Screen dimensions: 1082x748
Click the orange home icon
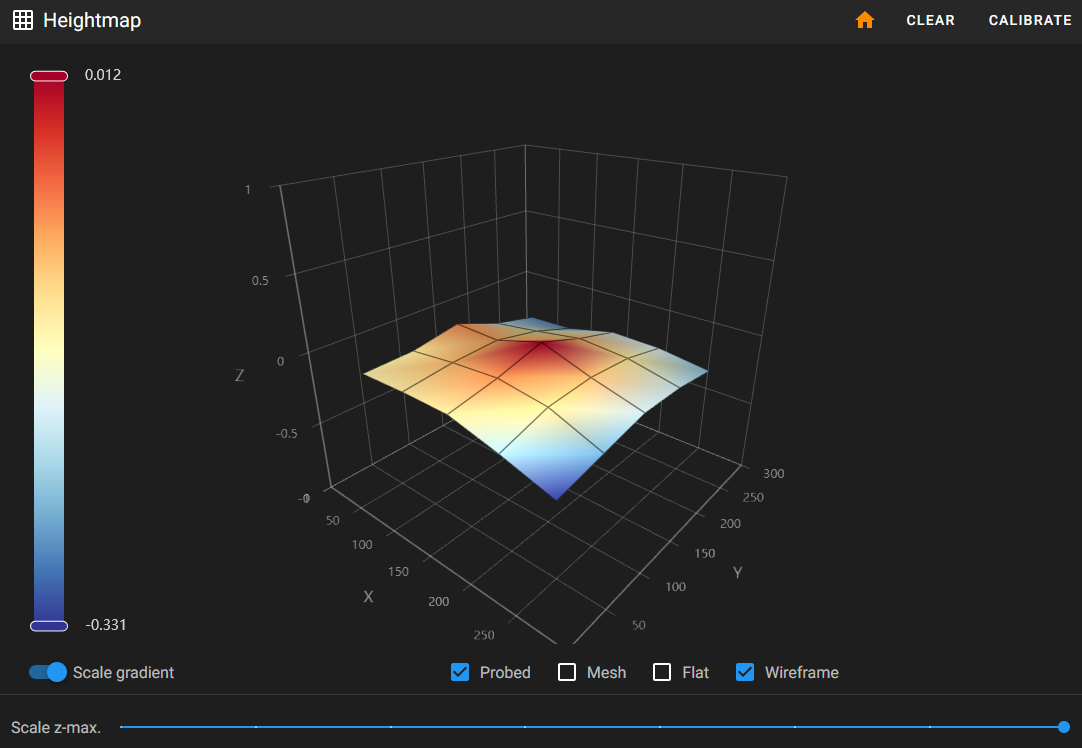tap(865, 20)
